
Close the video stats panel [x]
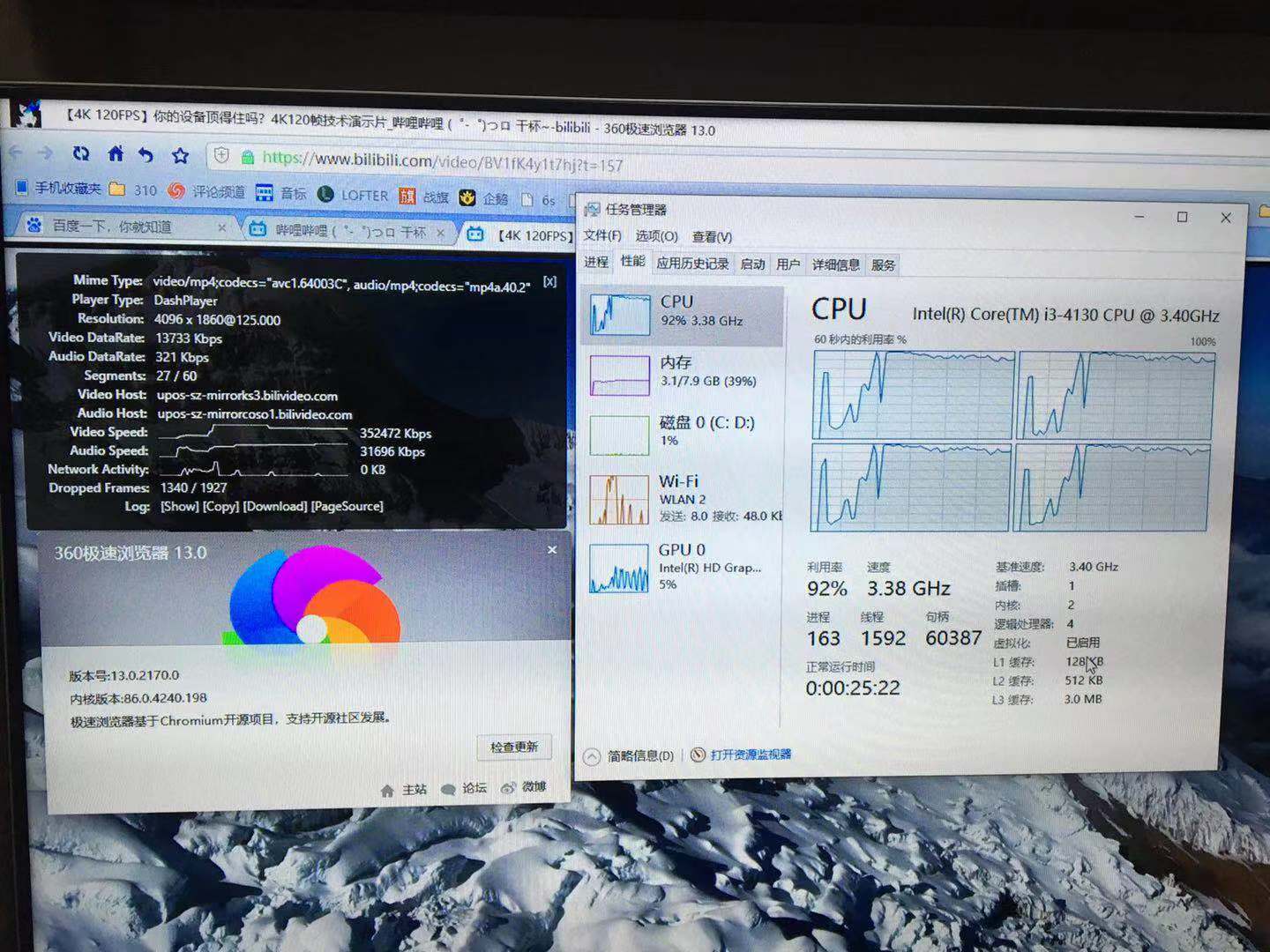549,282
